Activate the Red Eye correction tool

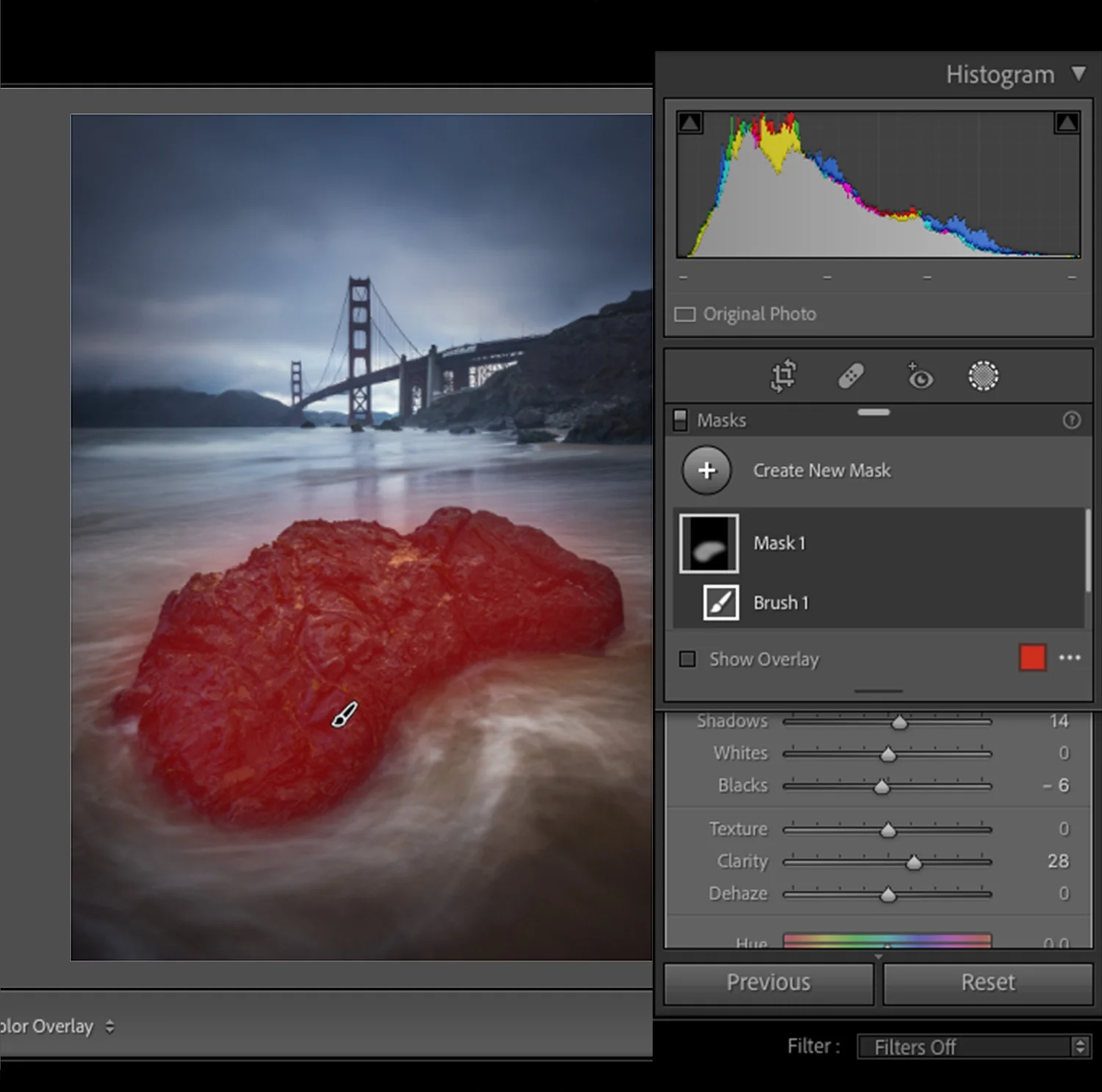pos(920,376)
